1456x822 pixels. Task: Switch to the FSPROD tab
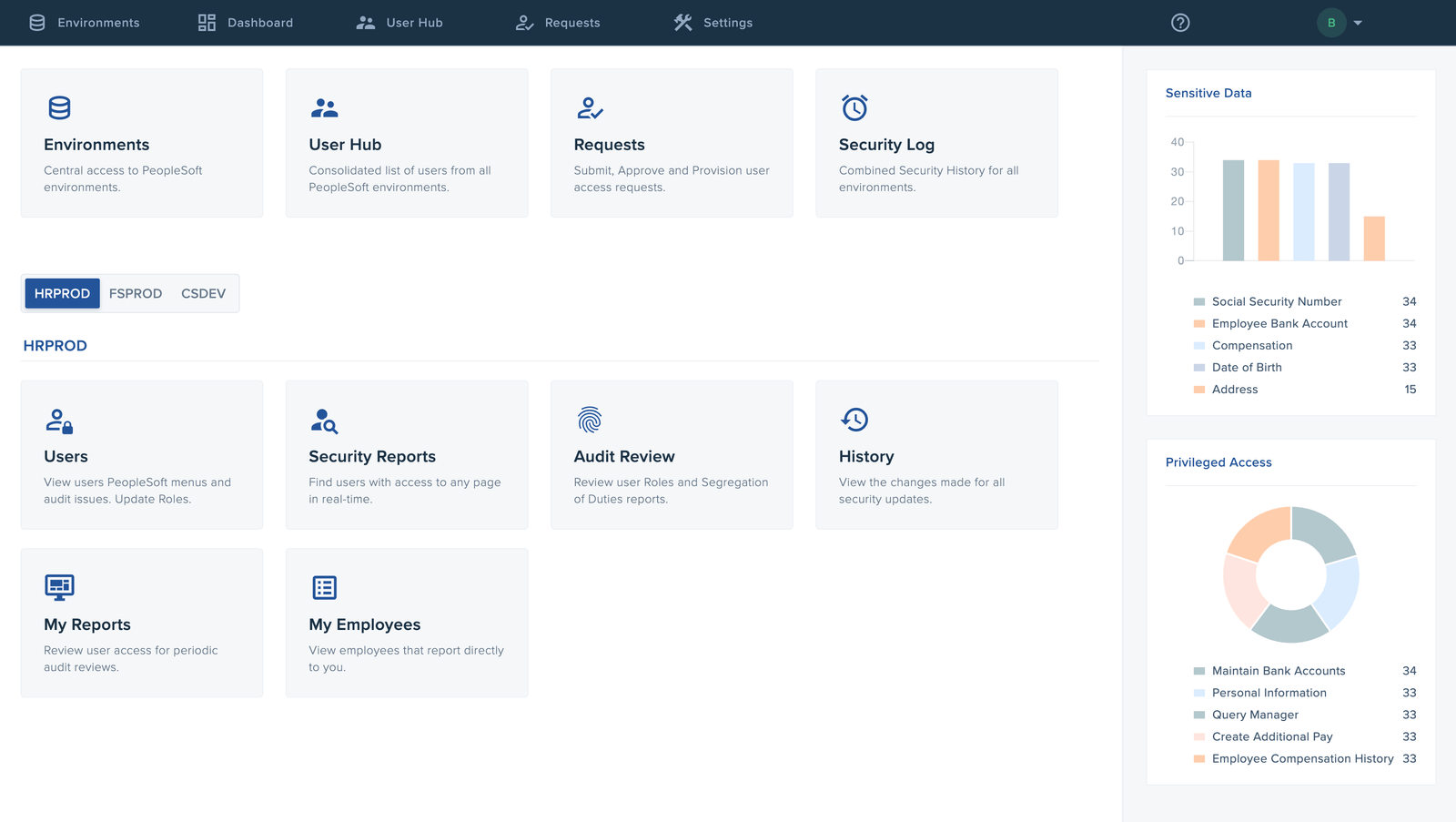click(x=135, y=293)
